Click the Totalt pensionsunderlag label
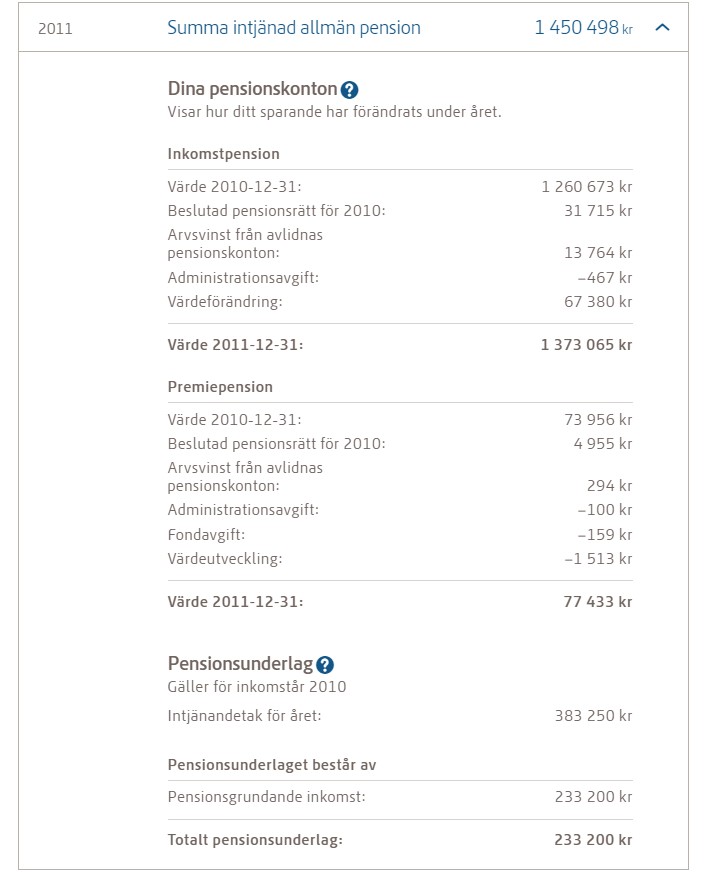Viewport: 719px width, 874px height. click(x=255, y=840)
